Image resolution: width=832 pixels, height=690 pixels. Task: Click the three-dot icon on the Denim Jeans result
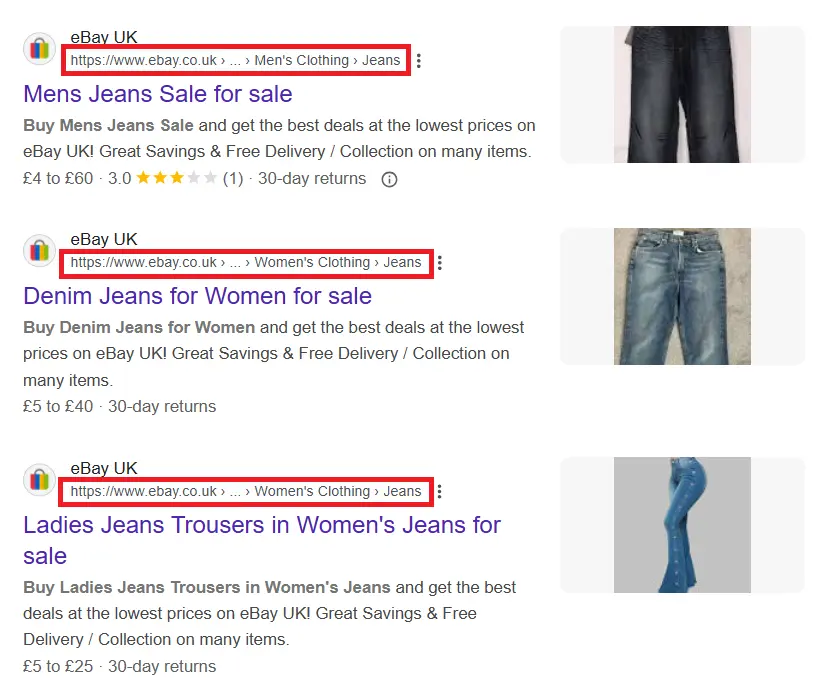(440, 262)
